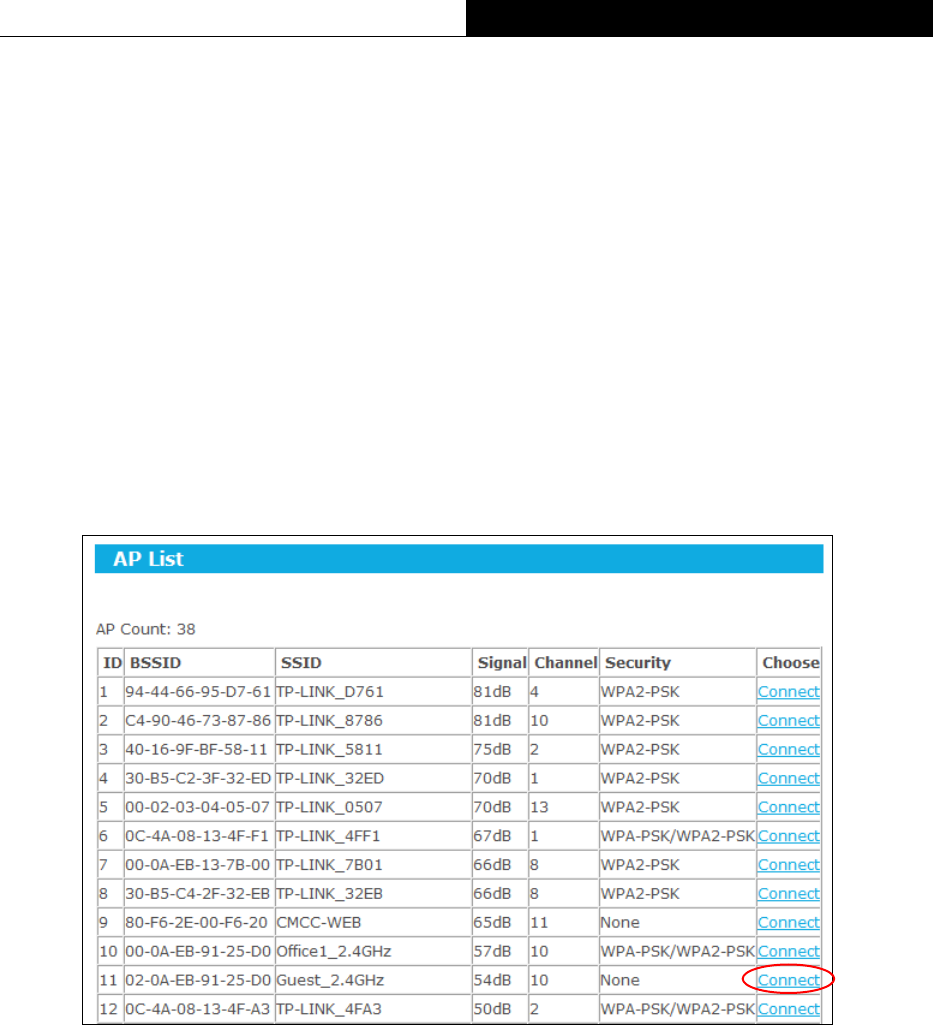Click SSID TP-LINK_7B01 cell
The image size is (933, 1025).
[x=373, y=864]
